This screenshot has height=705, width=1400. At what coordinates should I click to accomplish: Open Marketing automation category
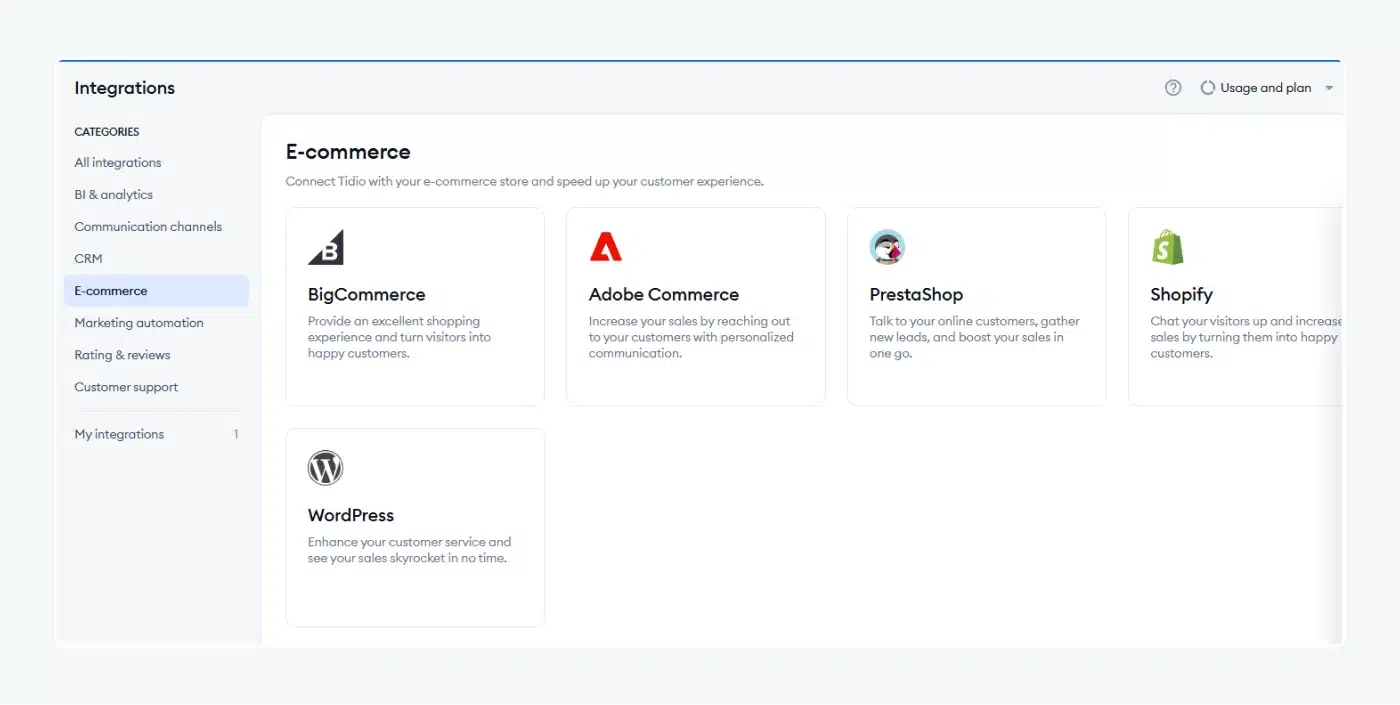(139, 323)
